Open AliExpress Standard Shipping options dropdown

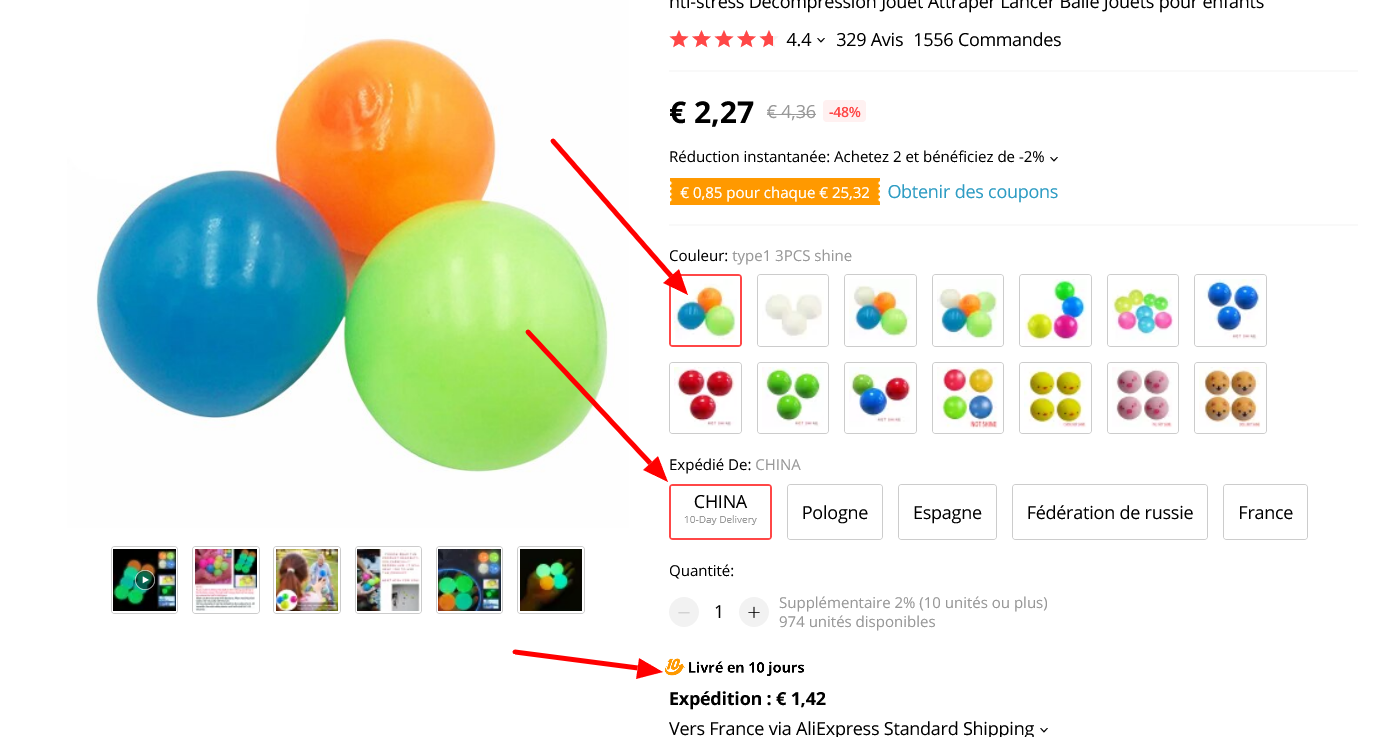click(1044, 730)
